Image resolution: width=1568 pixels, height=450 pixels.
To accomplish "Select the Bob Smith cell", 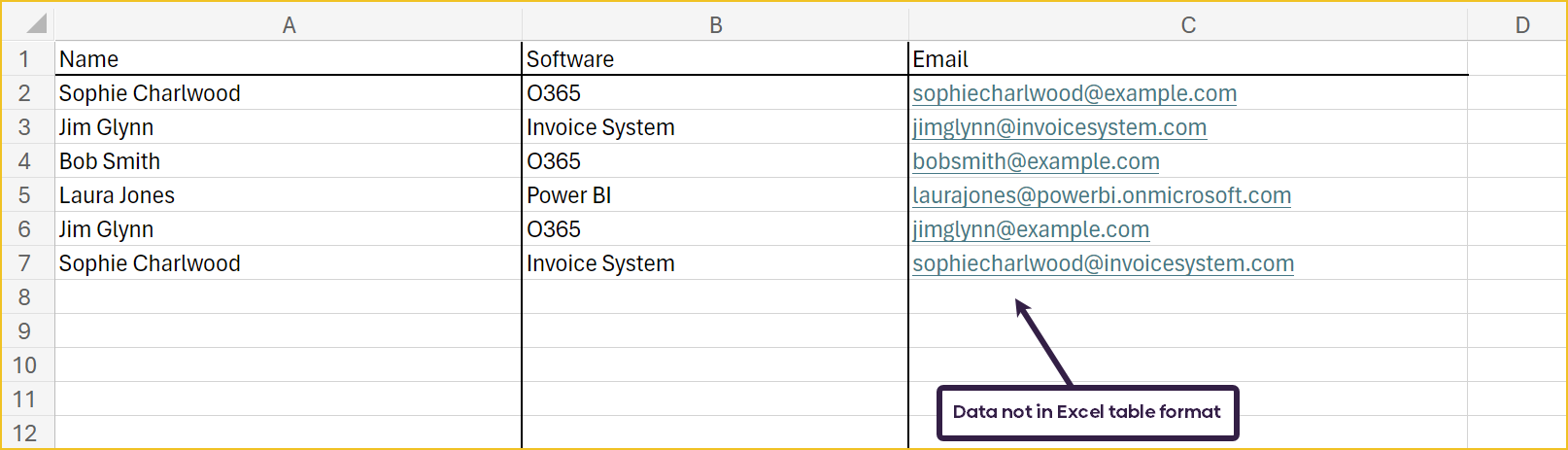I will coord(289,160).
